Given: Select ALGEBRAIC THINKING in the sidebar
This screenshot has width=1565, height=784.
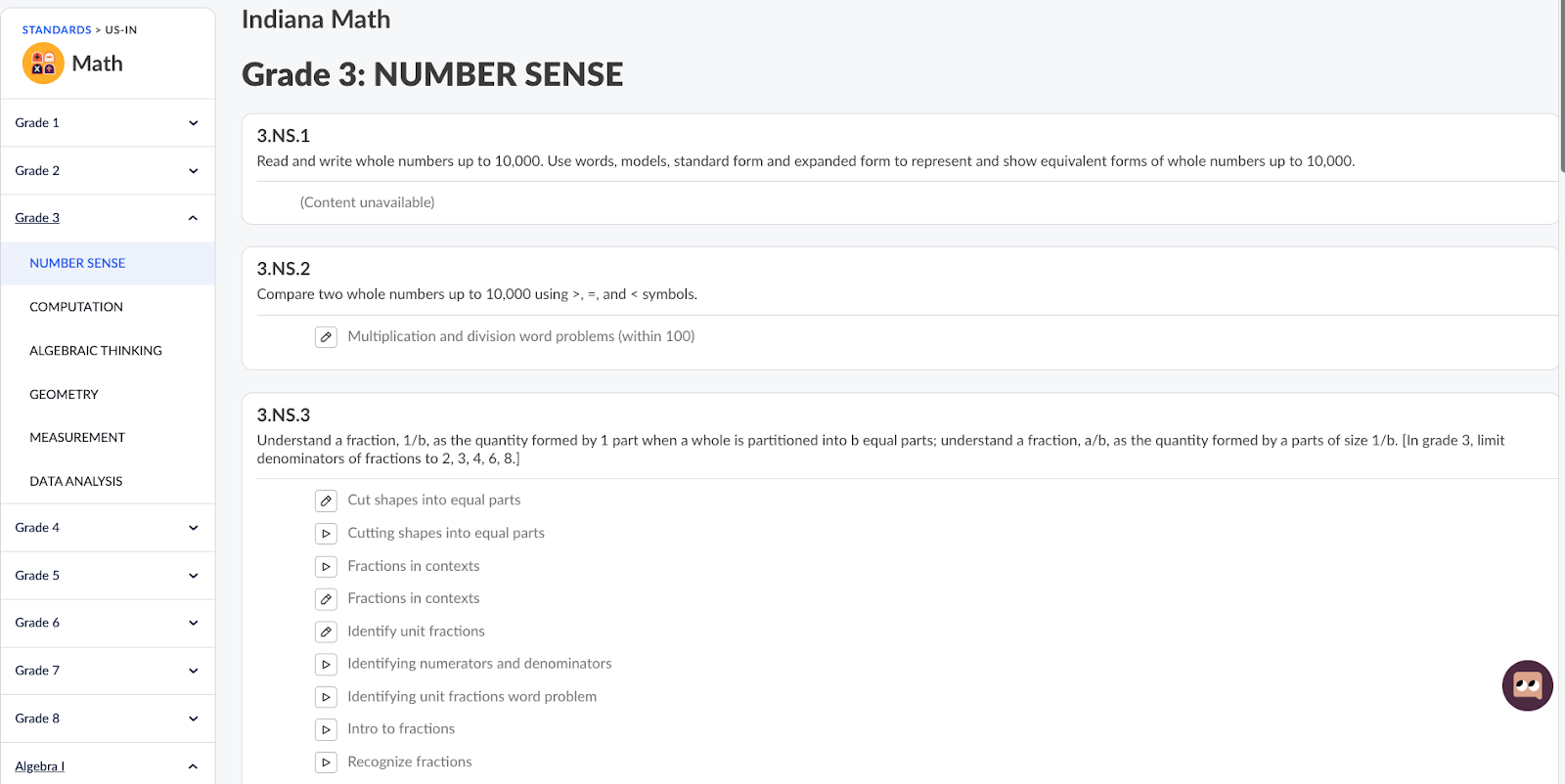Looking at the screenshot, I should tap(96, 351).
